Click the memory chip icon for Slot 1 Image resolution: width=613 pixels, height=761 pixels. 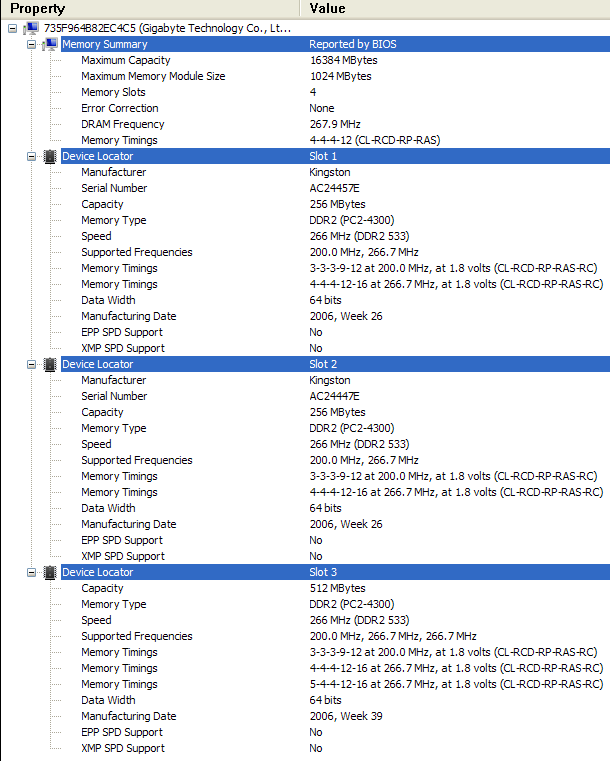coord(50,156)
